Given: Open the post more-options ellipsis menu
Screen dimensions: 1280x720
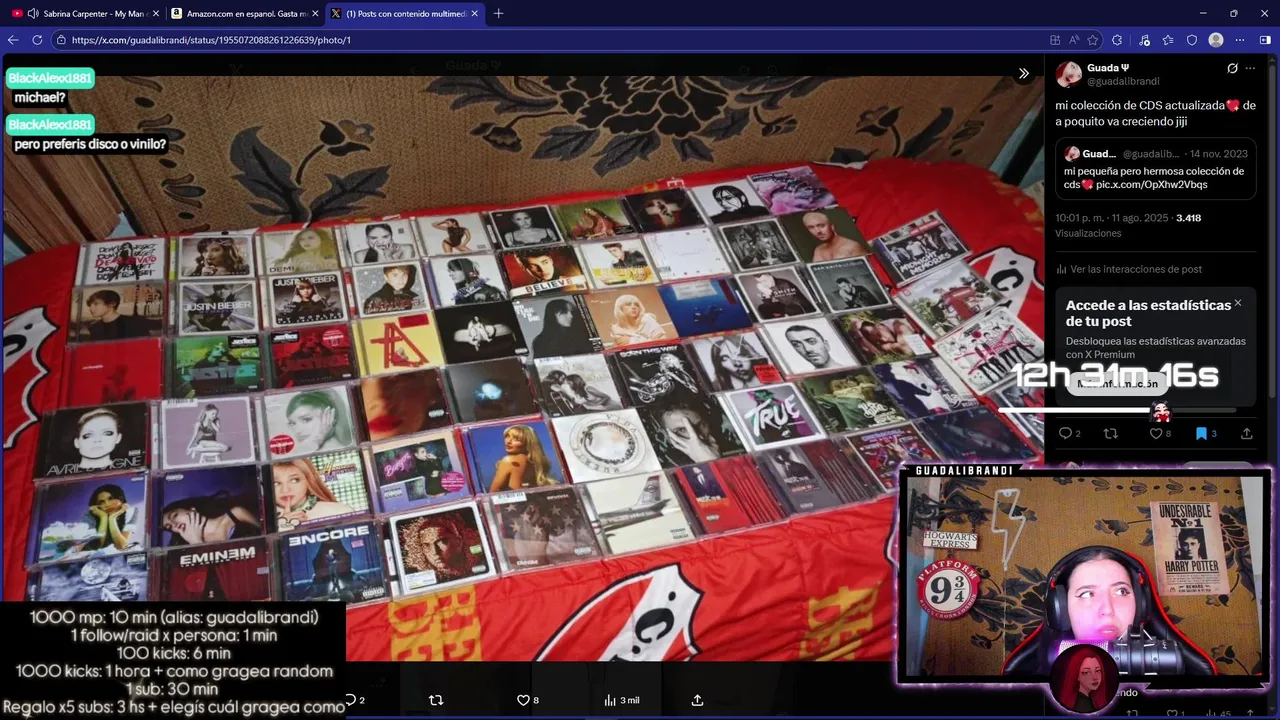Looking at the screenshot, I should point(1250,68).
